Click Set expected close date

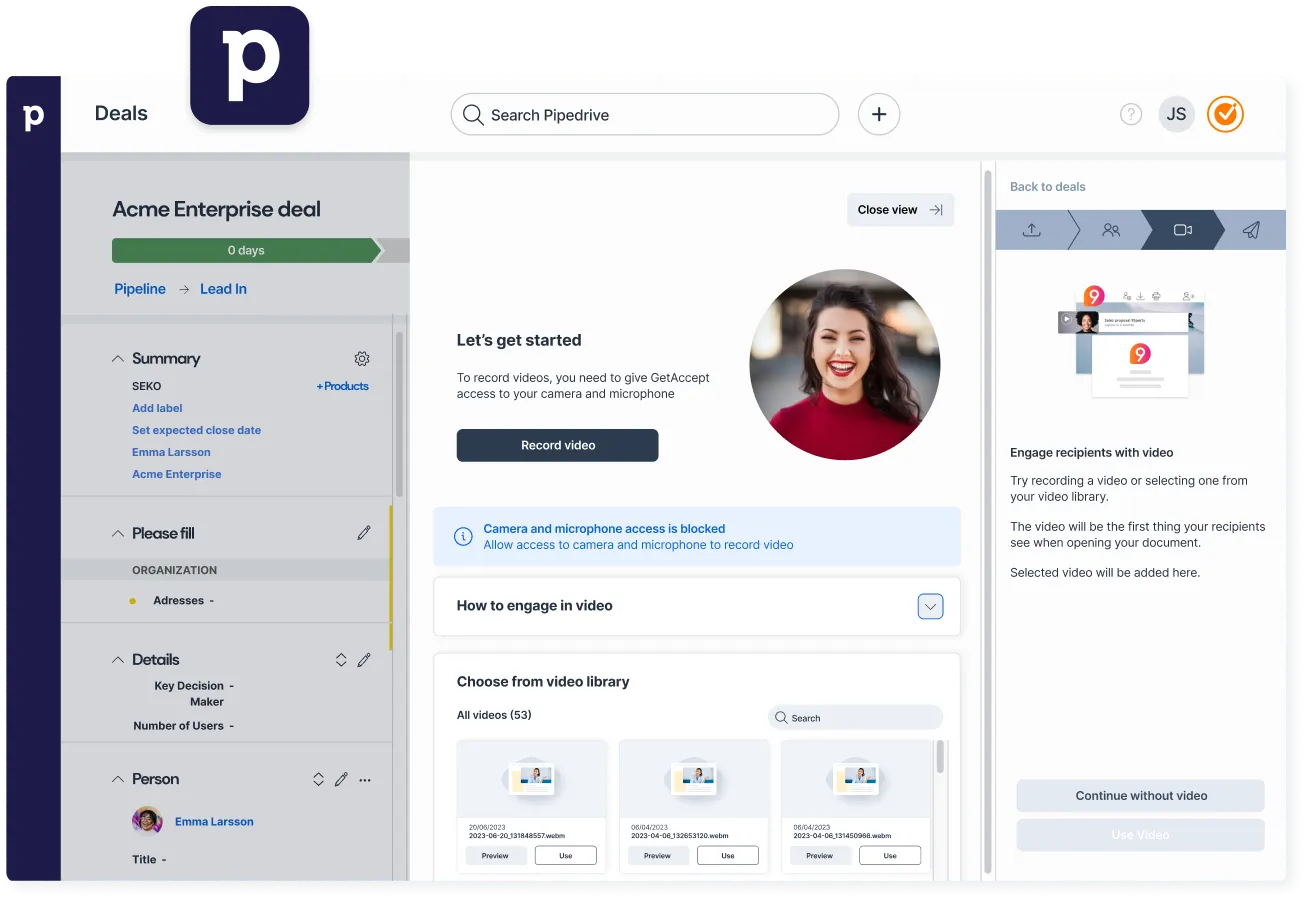pyautogui.click(x=196, y=430)
